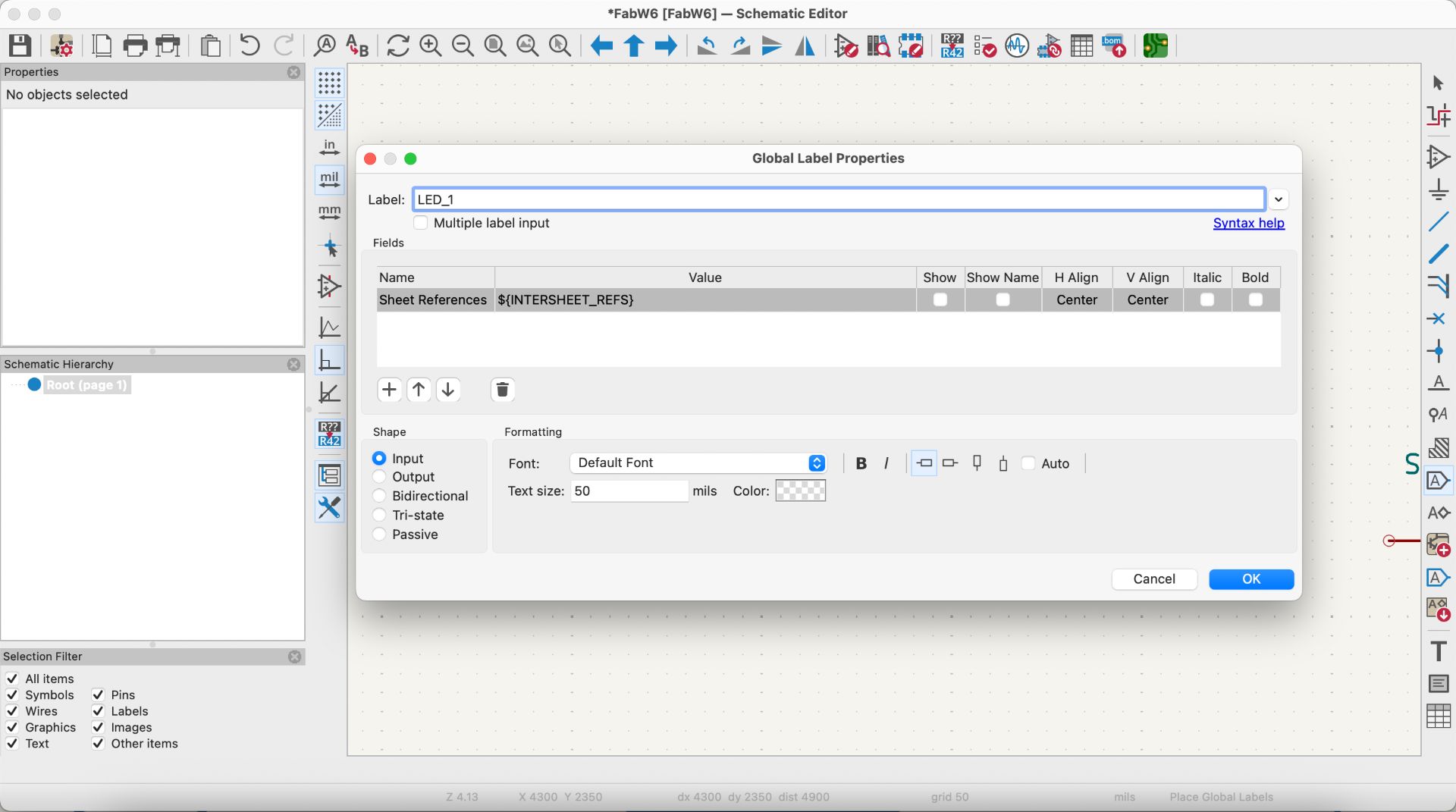The width and height of the screenshot is (1456, 812).
Task: Toggle Show checkbox for Sheet References
Action: [x=940, y=300]
